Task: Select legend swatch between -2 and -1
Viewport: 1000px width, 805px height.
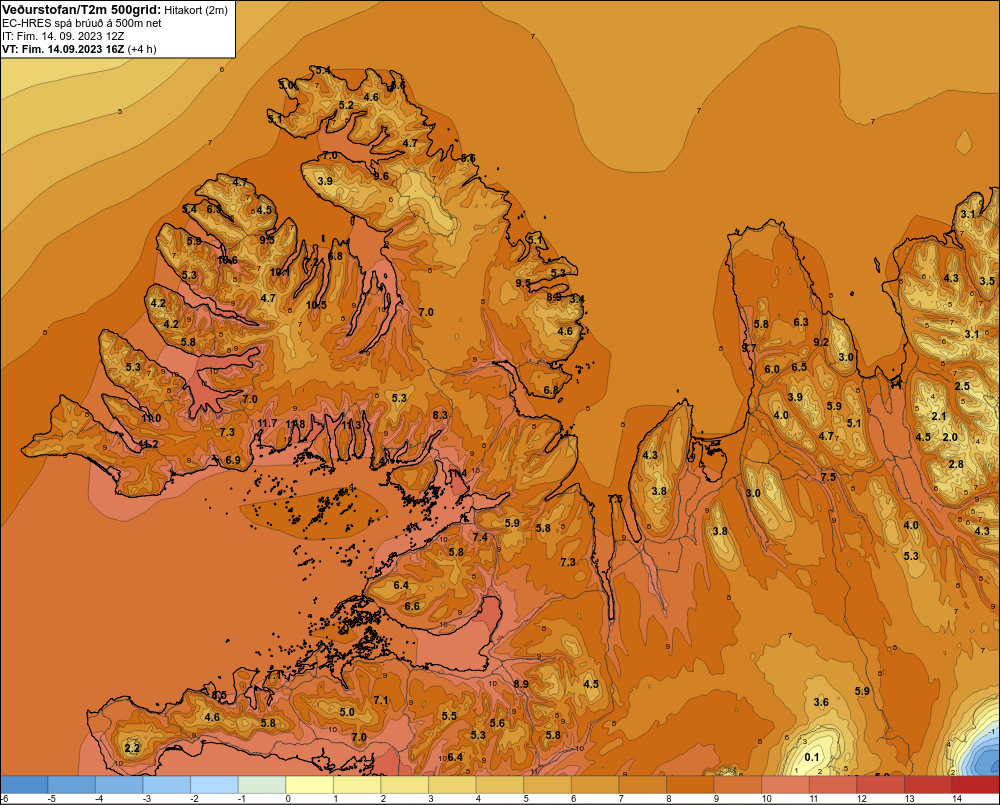Action: pyautogui.click(x=214, y=784)
